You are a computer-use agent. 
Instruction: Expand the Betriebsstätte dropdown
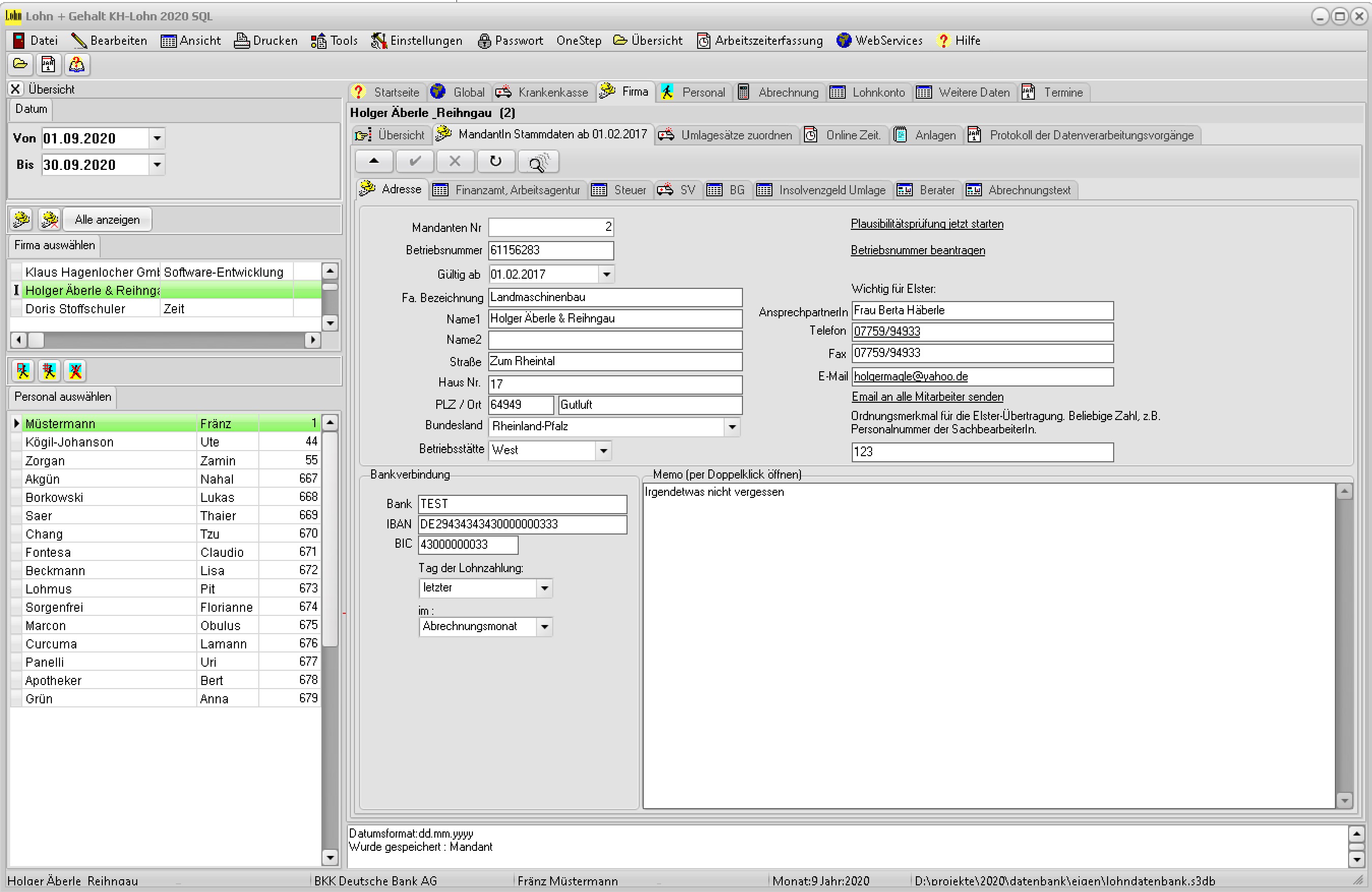pos(604,451)
